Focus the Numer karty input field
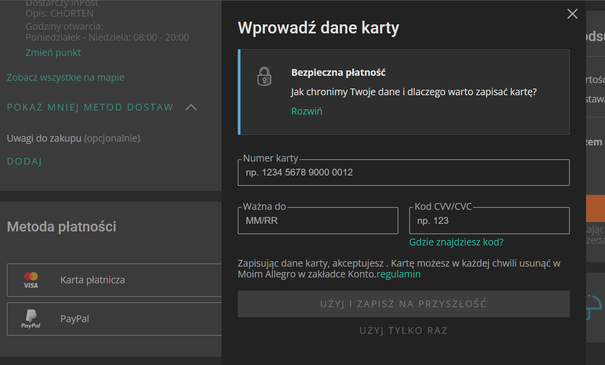This screenshot has height=365, width=605. [404, 172]
